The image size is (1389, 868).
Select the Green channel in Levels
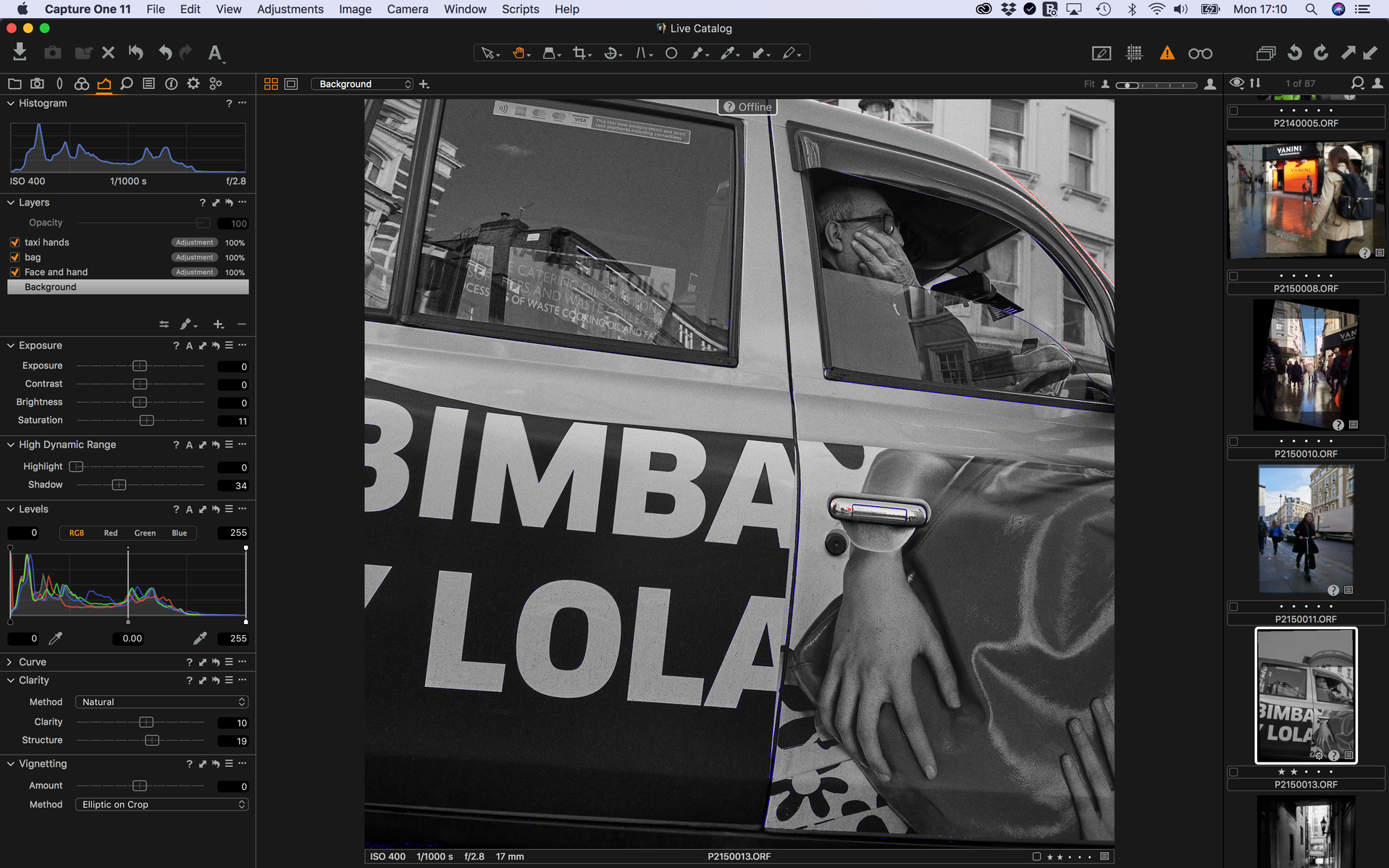point(145,534)
